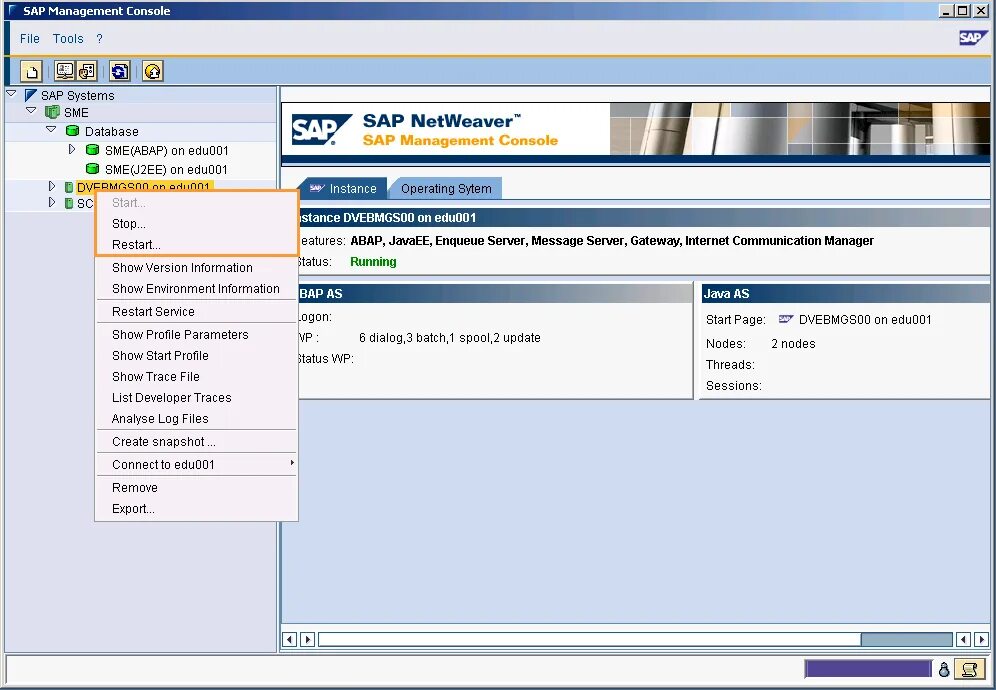The image size is (996, 690).
Task: Click the flask icon in status bar
Action: click(944, 669)
